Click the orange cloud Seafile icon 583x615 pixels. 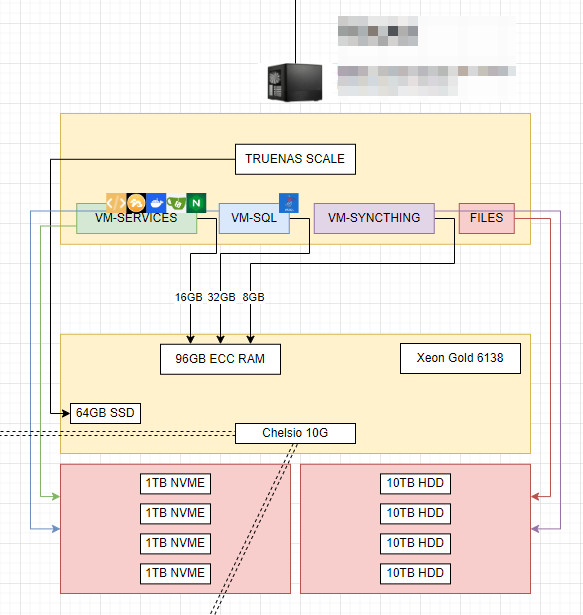pyautogui.click(x=136, y=203)
